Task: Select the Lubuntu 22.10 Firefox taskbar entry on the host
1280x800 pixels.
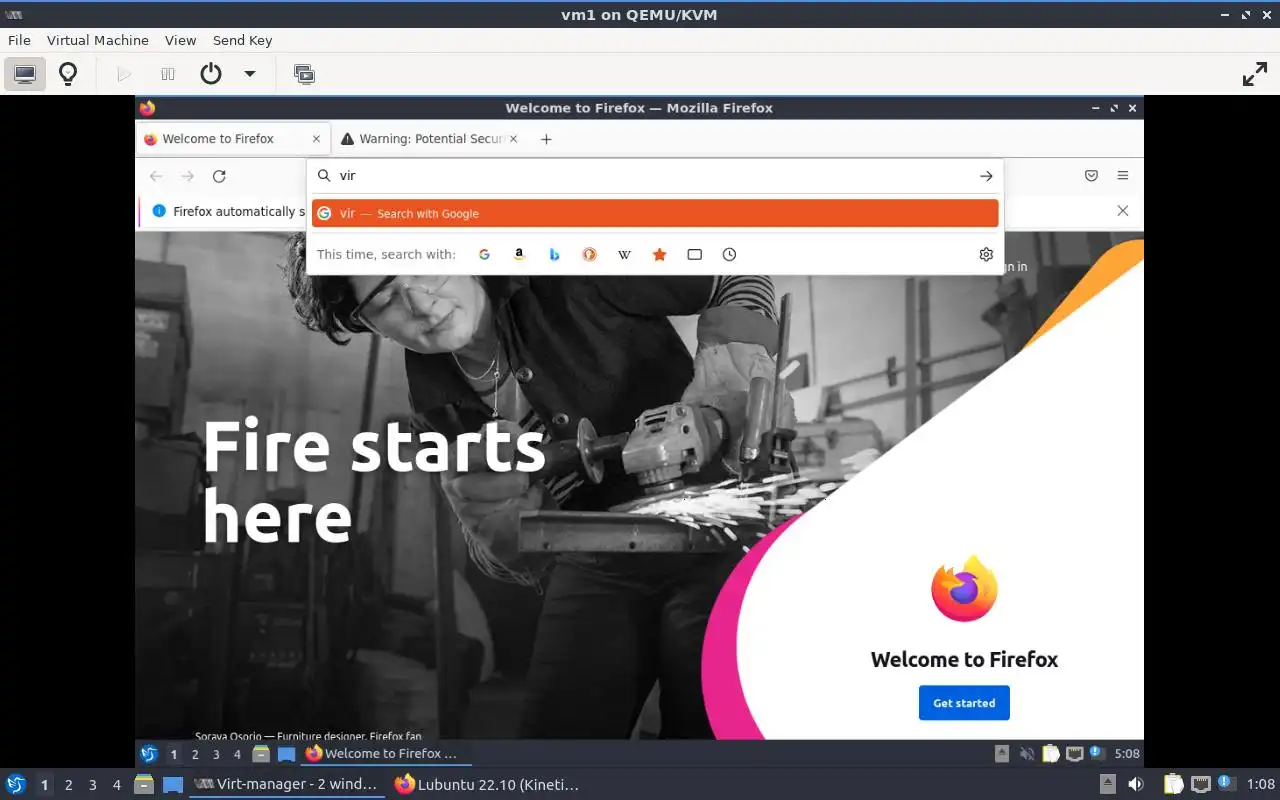Action: click(489, 785)
